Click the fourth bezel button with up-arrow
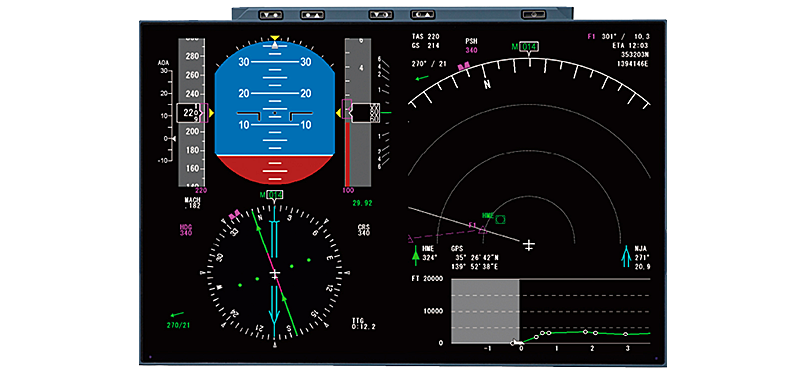The height and width of the screenshot is (372, 800). coord(422,15)
